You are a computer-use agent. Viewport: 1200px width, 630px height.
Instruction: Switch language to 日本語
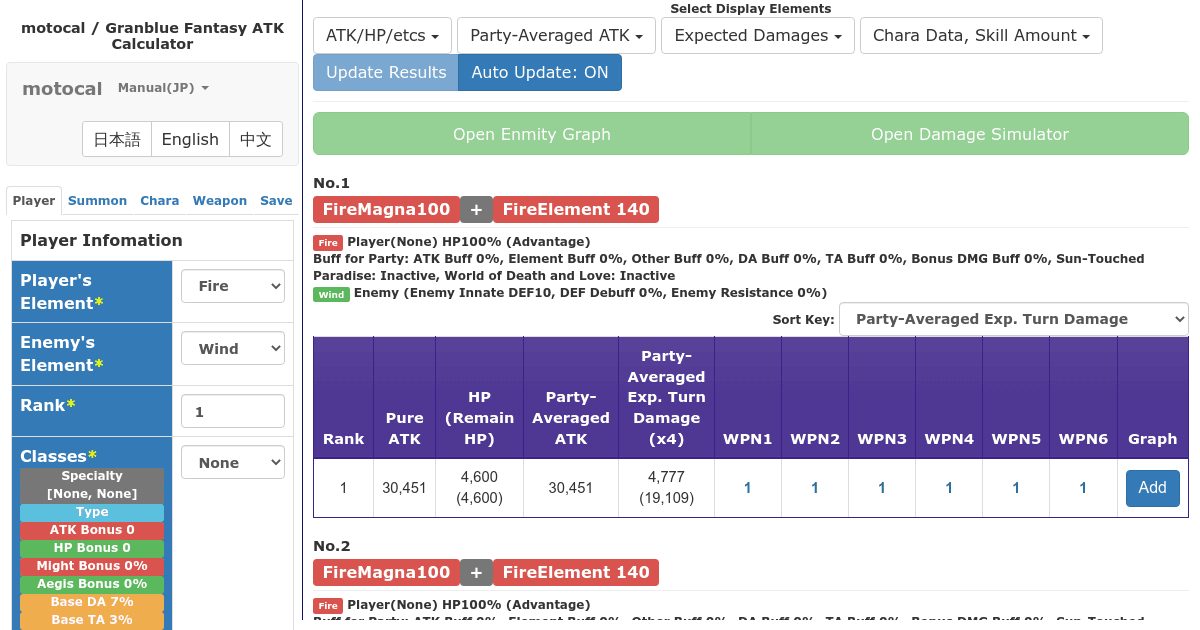tap(117, 139)
